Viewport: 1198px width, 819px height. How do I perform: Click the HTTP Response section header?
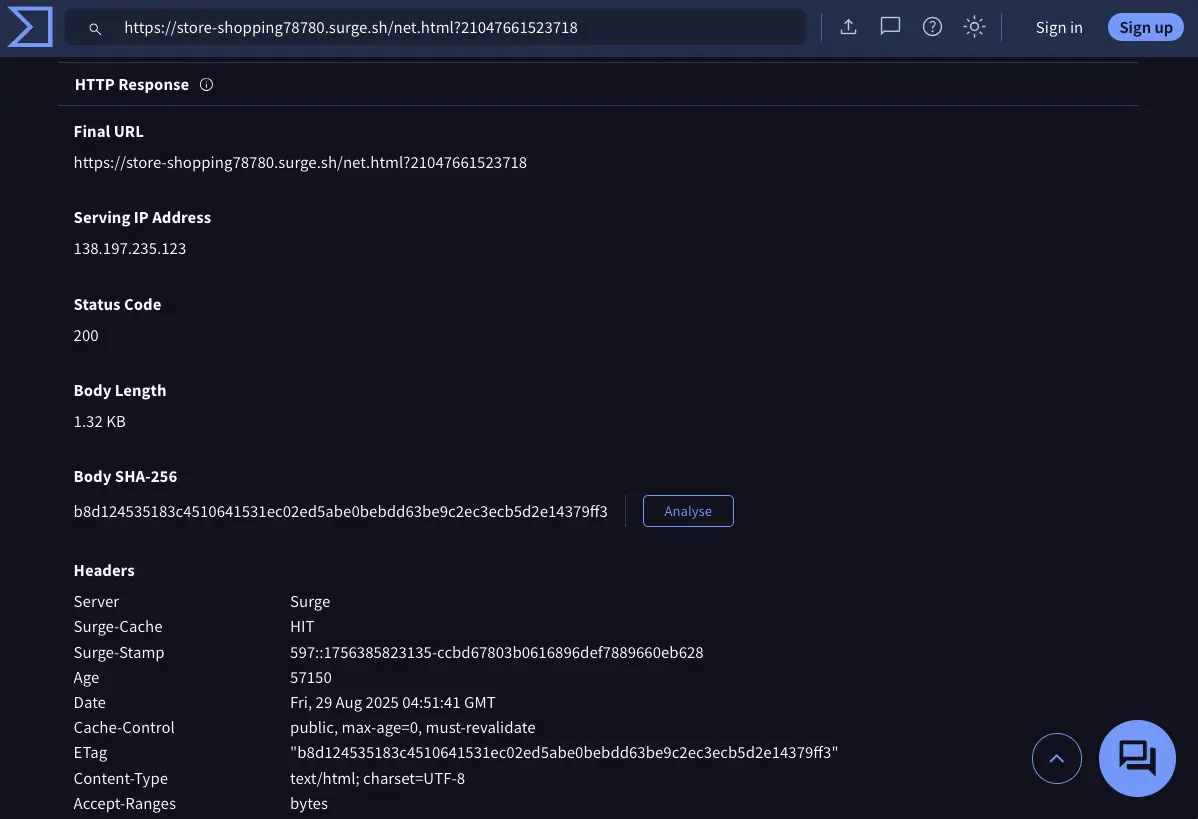(x=132, y=85)
